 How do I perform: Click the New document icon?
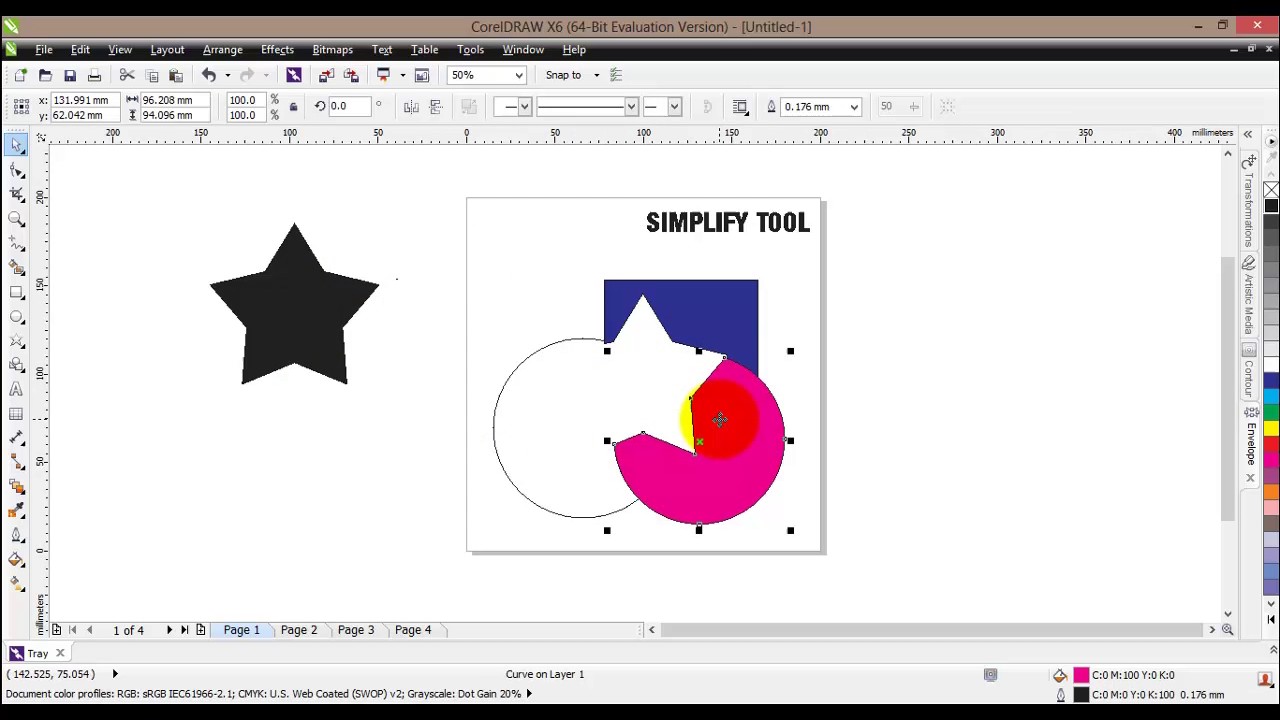(x=21, y=75)
